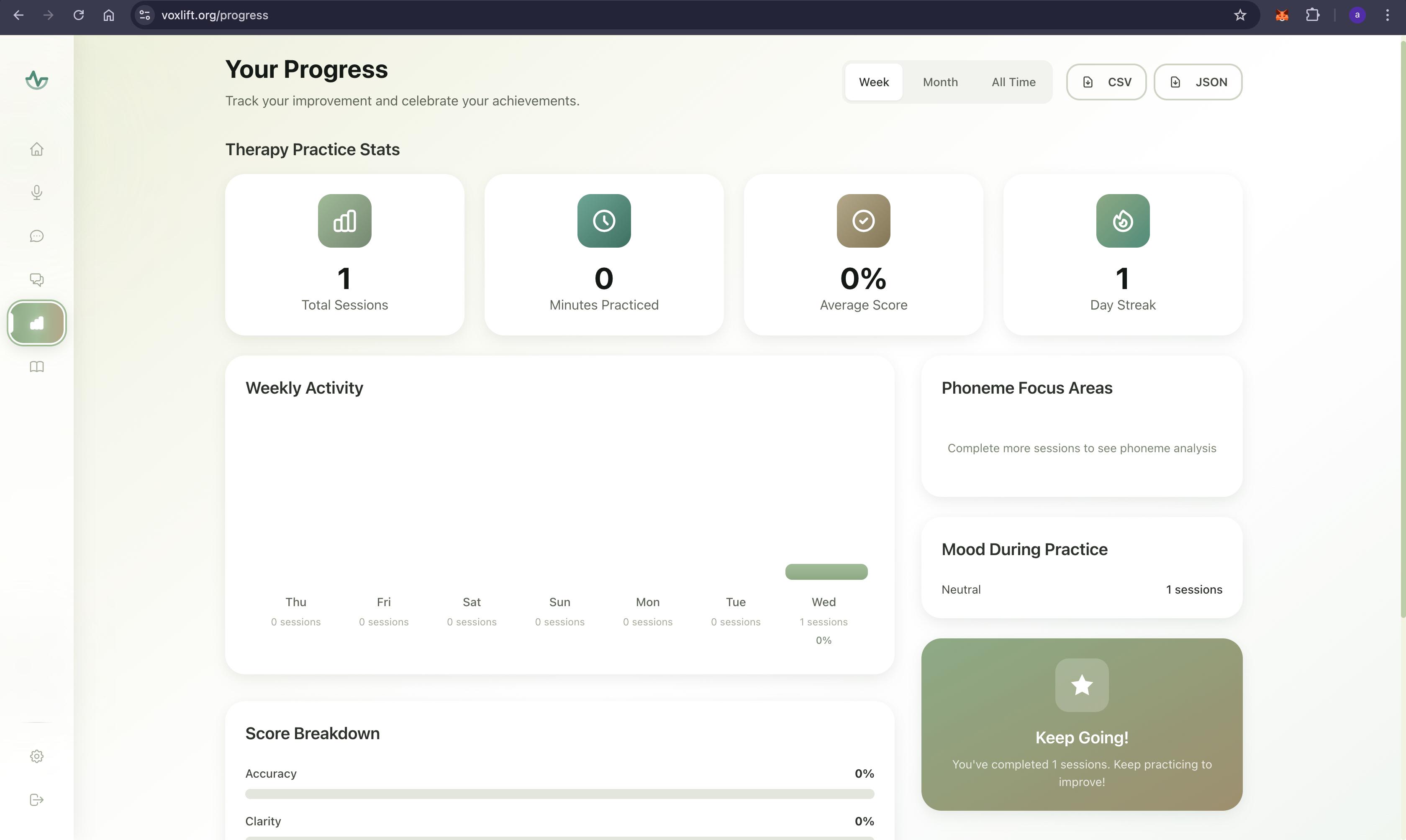Click the VoxLift logo icon
Image resolution: width=1406 pixels, height=840 pixels.
click(37, 80)
